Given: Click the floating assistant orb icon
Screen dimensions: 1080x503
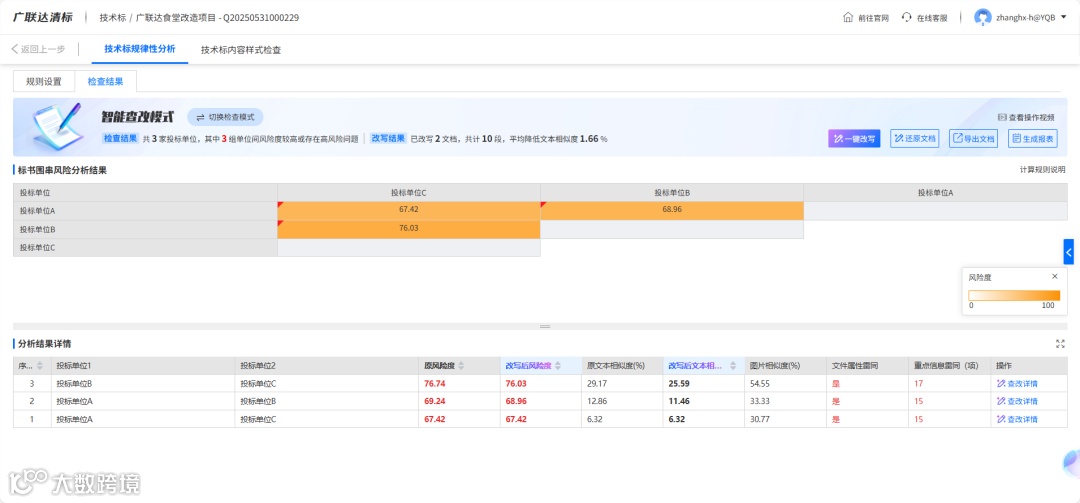Looking at the screenshot, I should 1072,463.
